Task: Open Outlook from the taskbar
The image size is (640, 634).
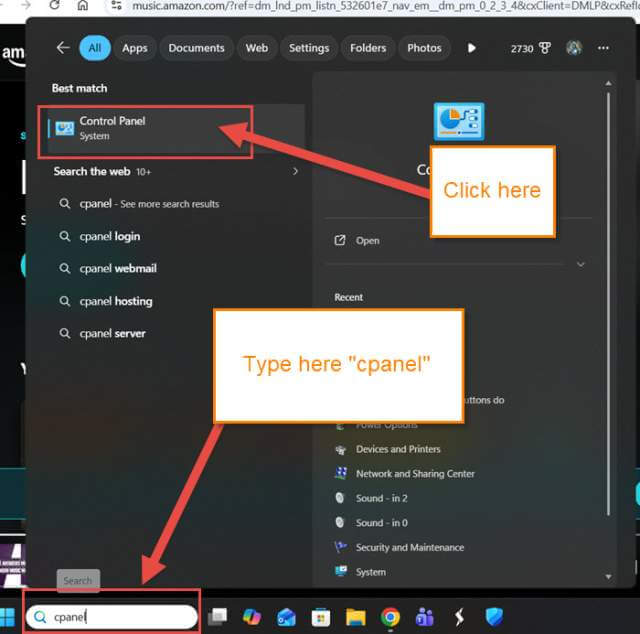Action: (286, 617)
